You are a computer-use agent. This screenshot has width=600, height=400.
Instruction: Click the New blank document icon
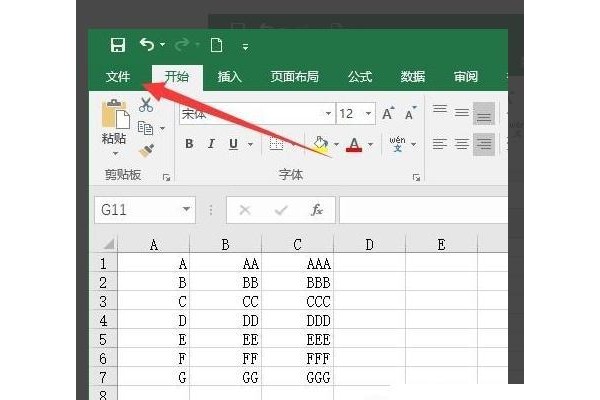click(x=217, y=45)
